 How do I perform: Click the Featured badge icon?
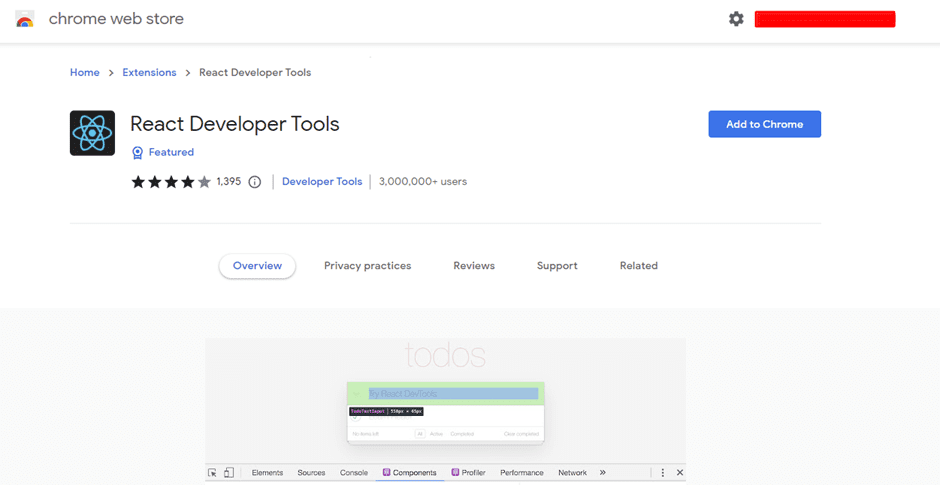tap(137, 152)
